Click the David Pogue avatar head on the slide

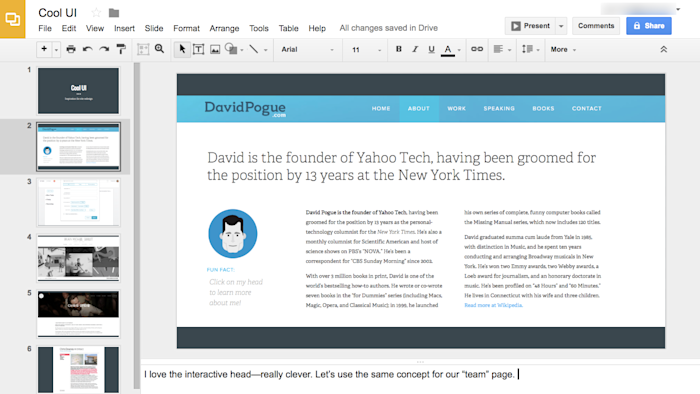(233, 233)
